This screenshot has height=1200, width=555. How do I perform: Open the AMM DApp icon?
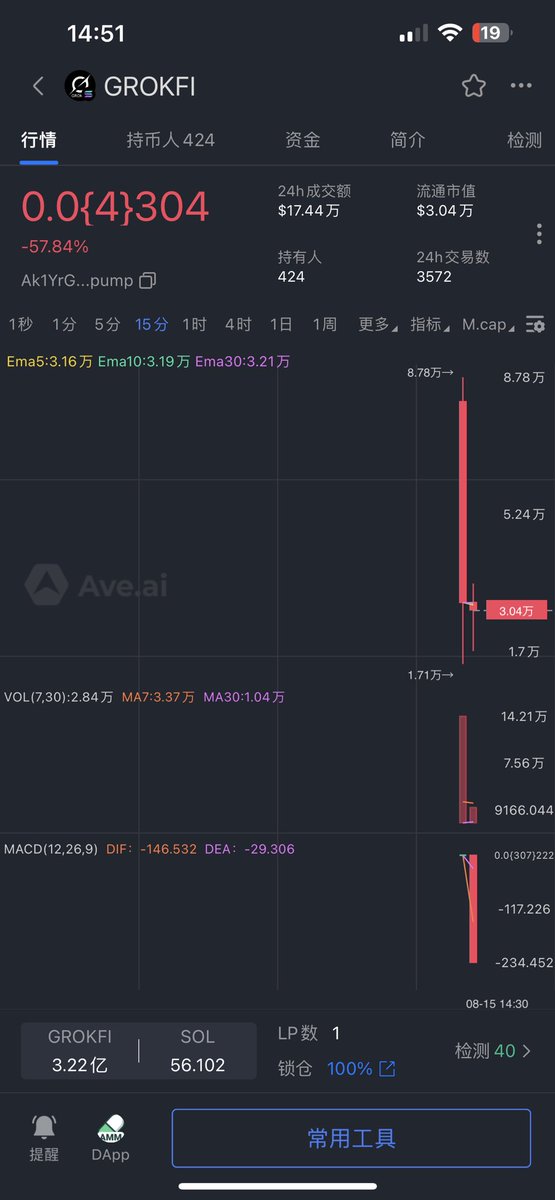point(110,1128)
